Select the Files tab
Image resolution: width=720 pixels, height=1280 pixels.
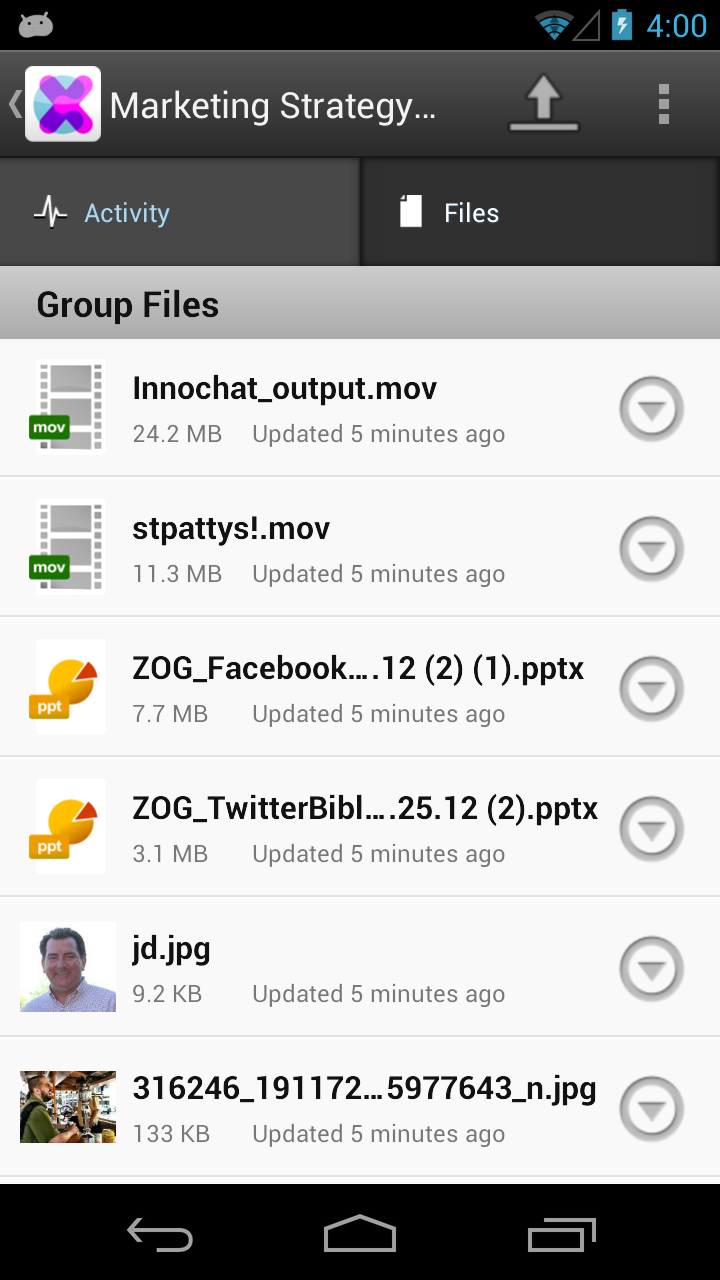point(540,213)
